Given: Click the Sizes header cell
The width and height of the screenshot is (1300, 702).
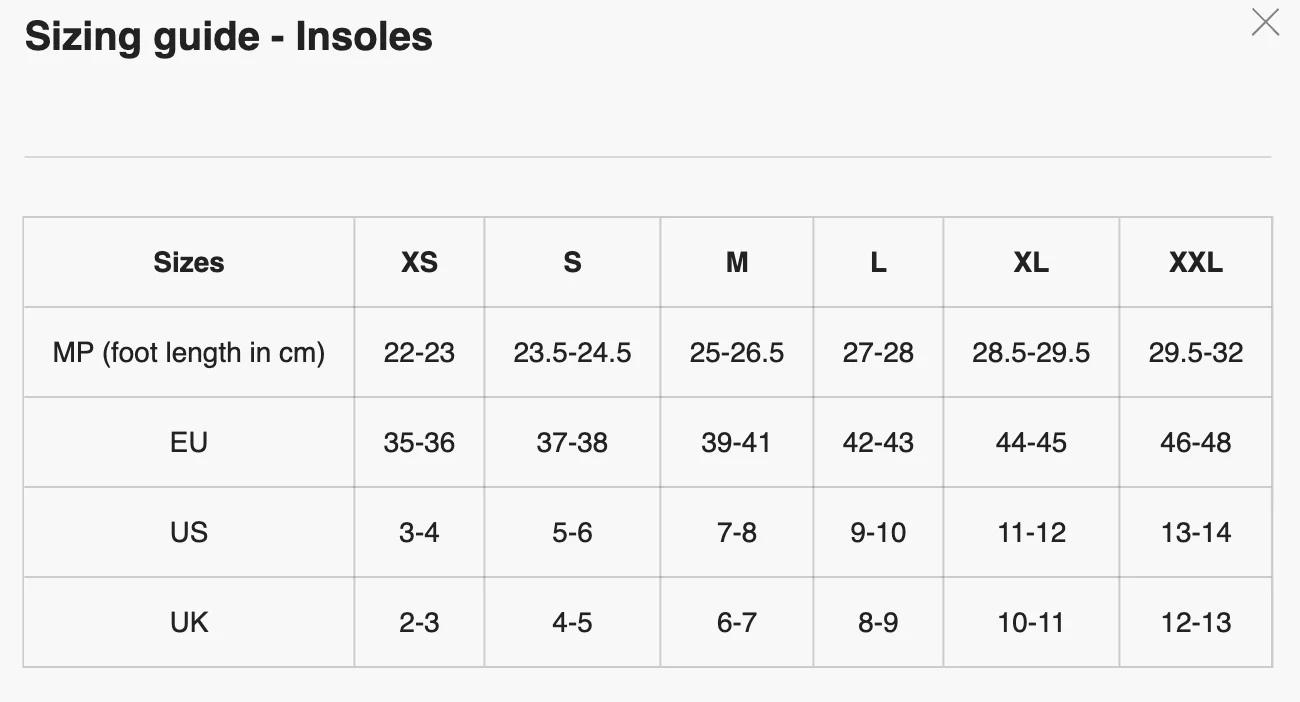Looking at the screenshot, I should point(189,262).
